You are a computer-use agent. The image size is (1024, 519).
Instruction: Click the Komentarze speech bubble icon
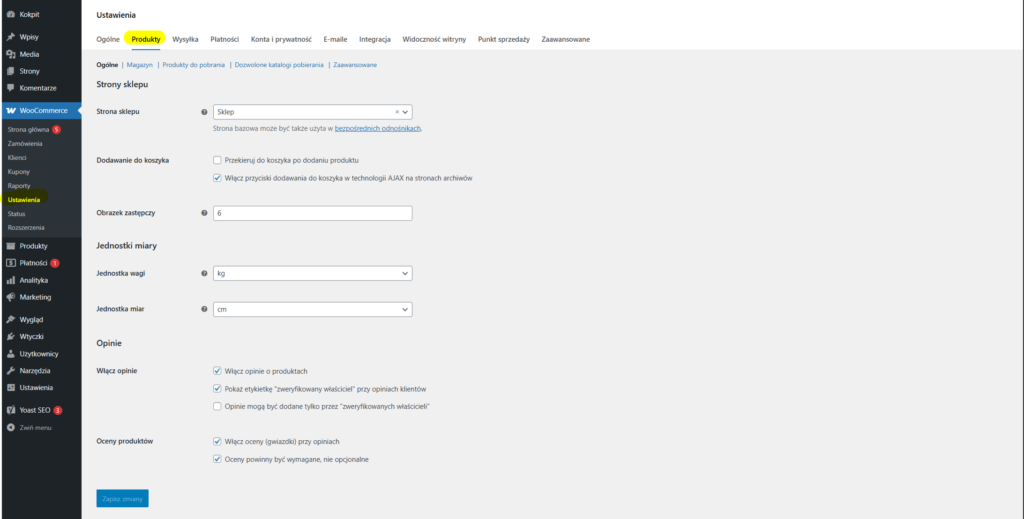10,88
